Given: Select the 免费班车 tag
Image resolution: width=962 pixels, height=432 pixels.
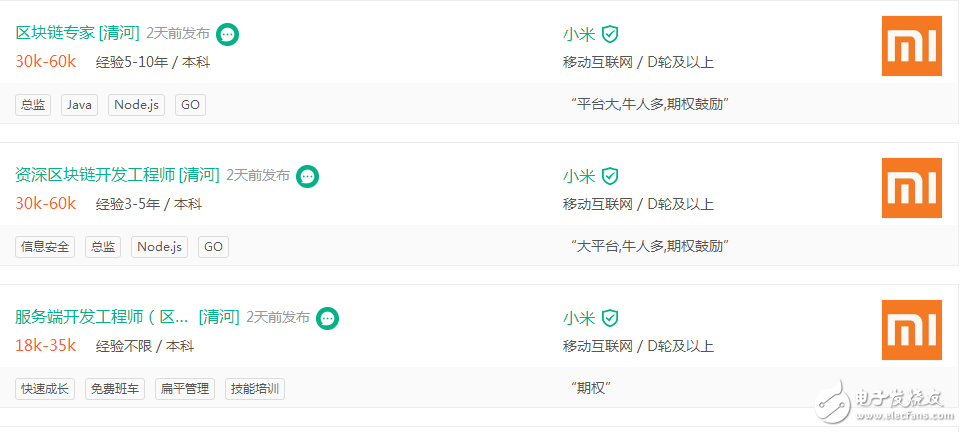Looking at the screenshot, I should point(115,388).
